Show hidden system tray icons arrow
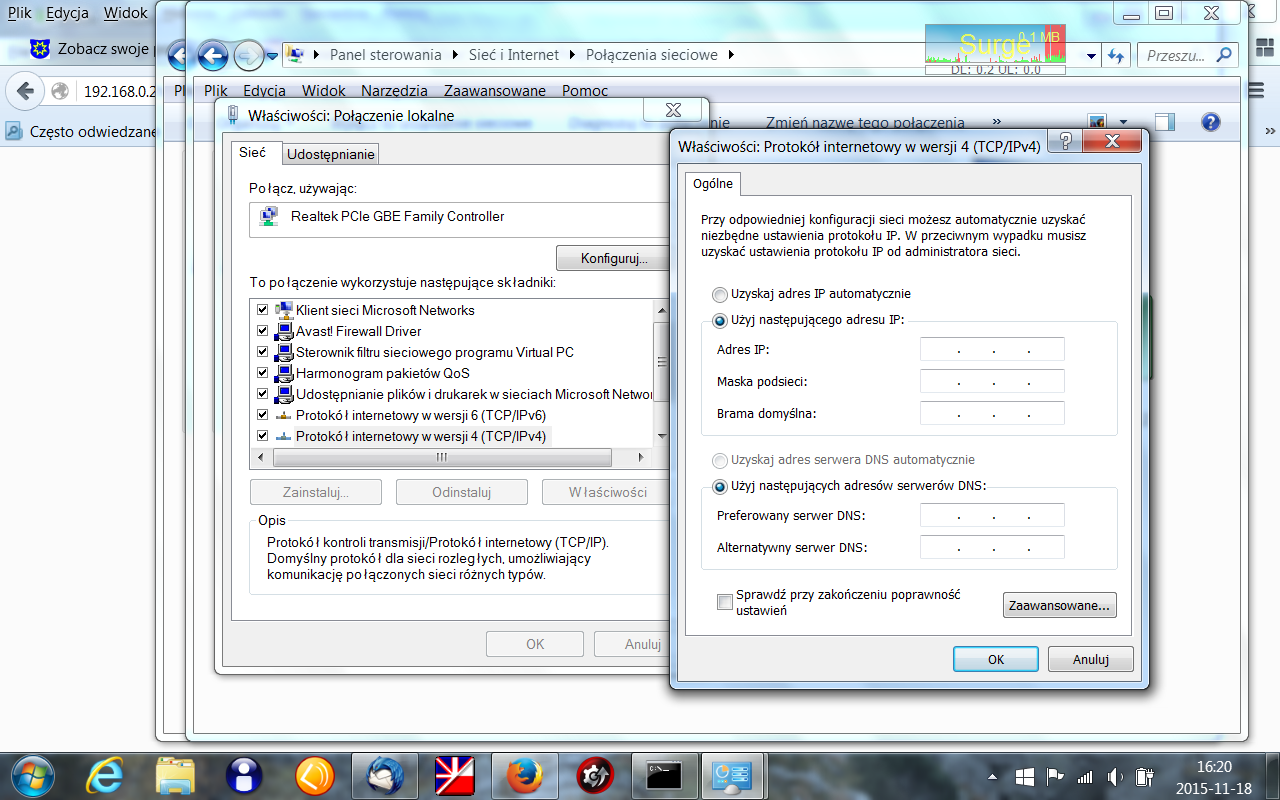Image resolution: width=1280 pixels, height=800 pixels. (x=992, y=776)
